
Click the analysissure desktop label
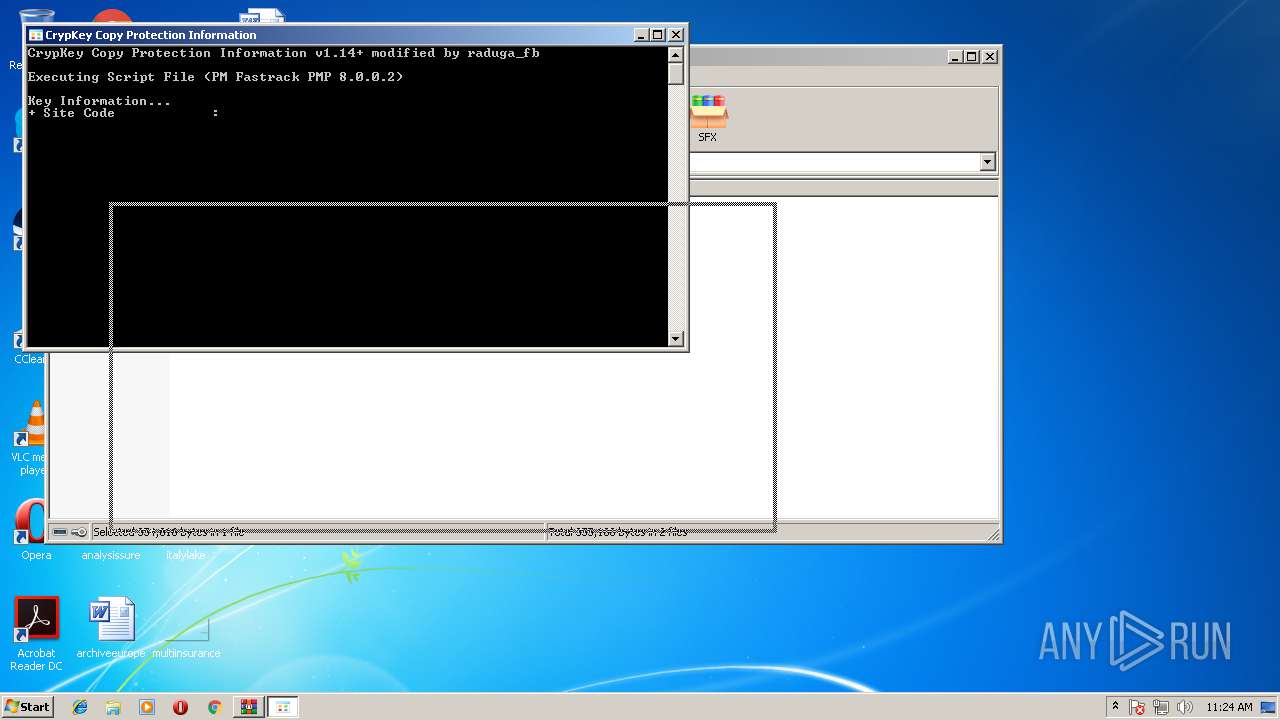point(111,555)
